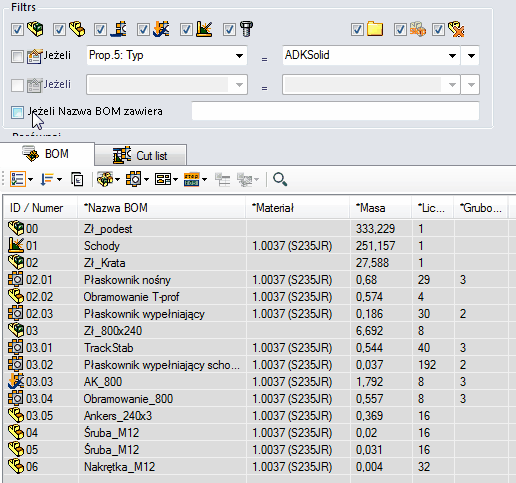This screenshot has width=516, height=483.
Task: Select the Obramowanie_800 row
Action: click(260, 399)
